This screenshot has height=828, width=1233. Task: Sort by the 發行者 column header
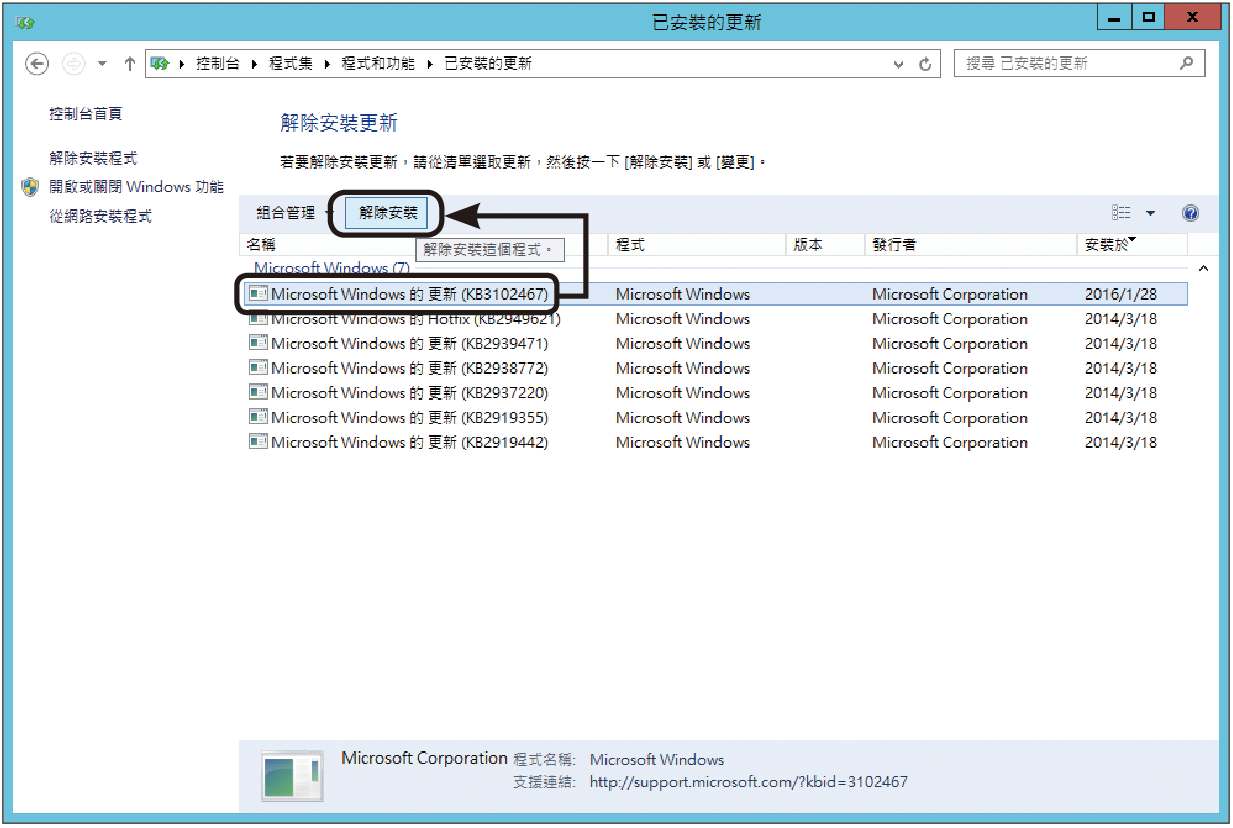pos(970,245)
